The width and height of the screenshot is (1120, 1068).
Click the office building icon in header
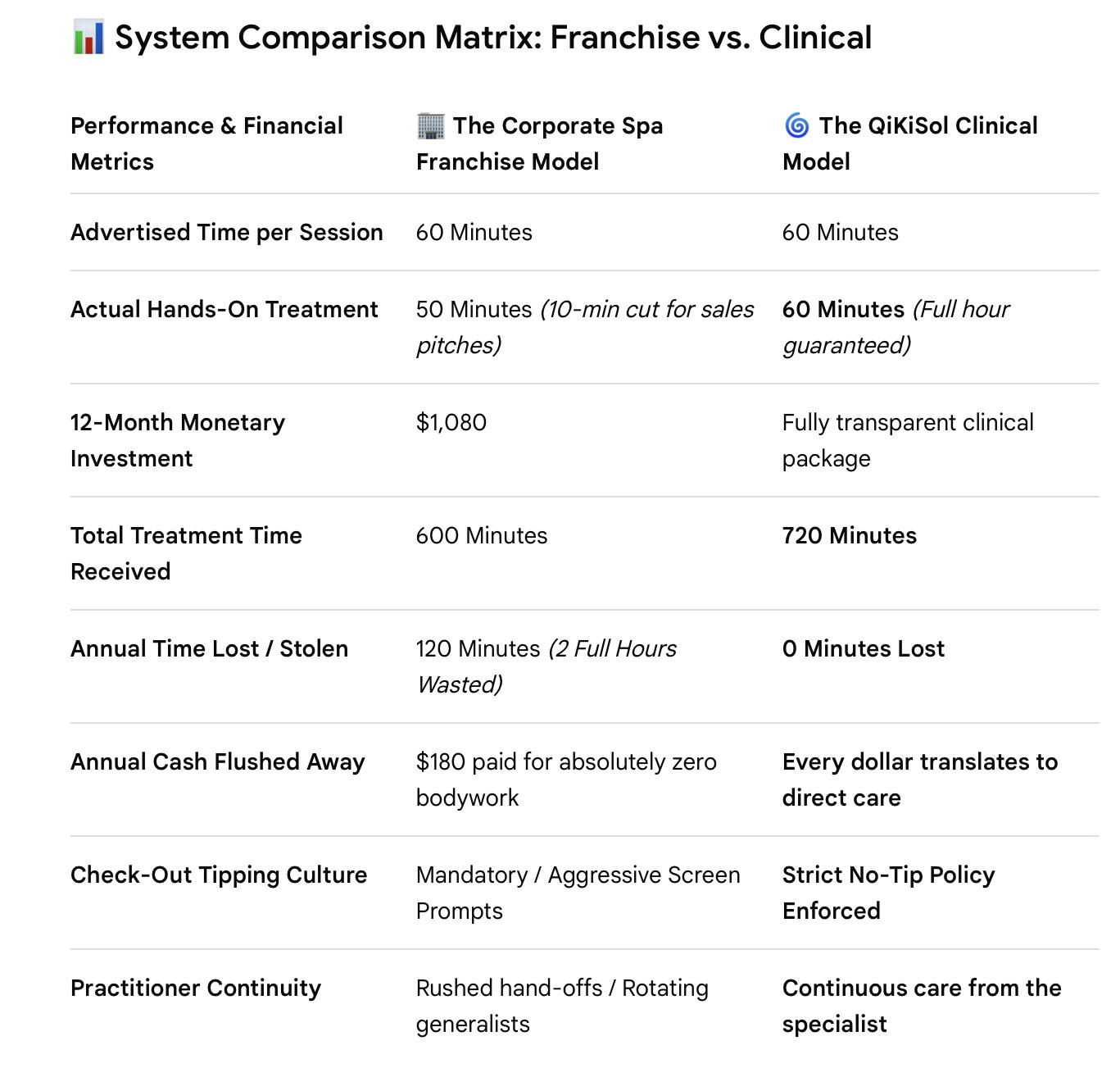(x=431, y=125)
